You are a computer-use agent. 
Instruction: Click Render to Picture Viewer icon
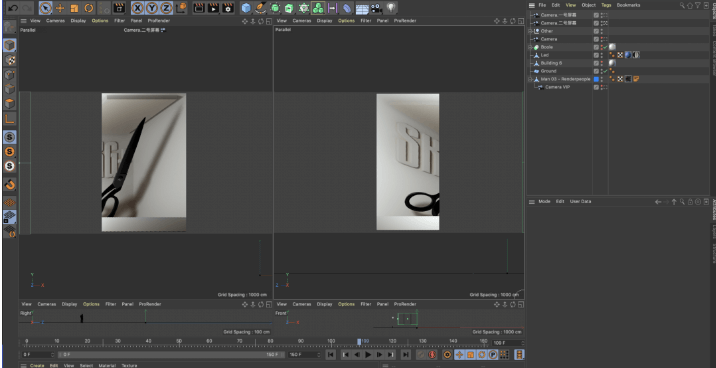213,8
